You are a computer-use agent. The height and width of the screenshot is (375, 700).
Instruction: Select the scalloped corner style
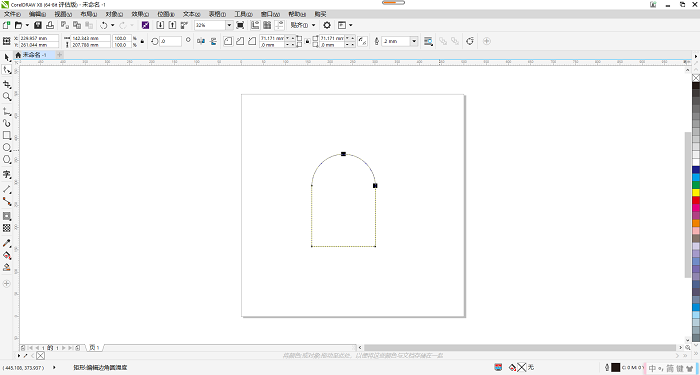[240, 41]
